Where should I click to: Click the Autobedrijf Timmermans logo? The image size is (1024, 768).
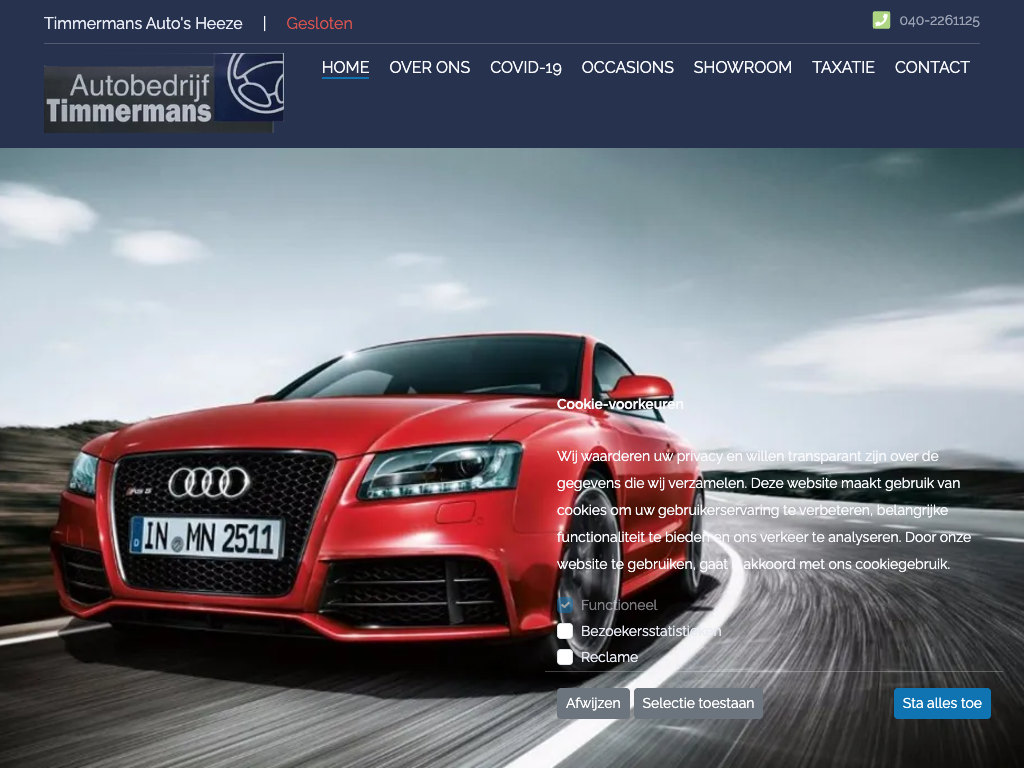point(163,93)
